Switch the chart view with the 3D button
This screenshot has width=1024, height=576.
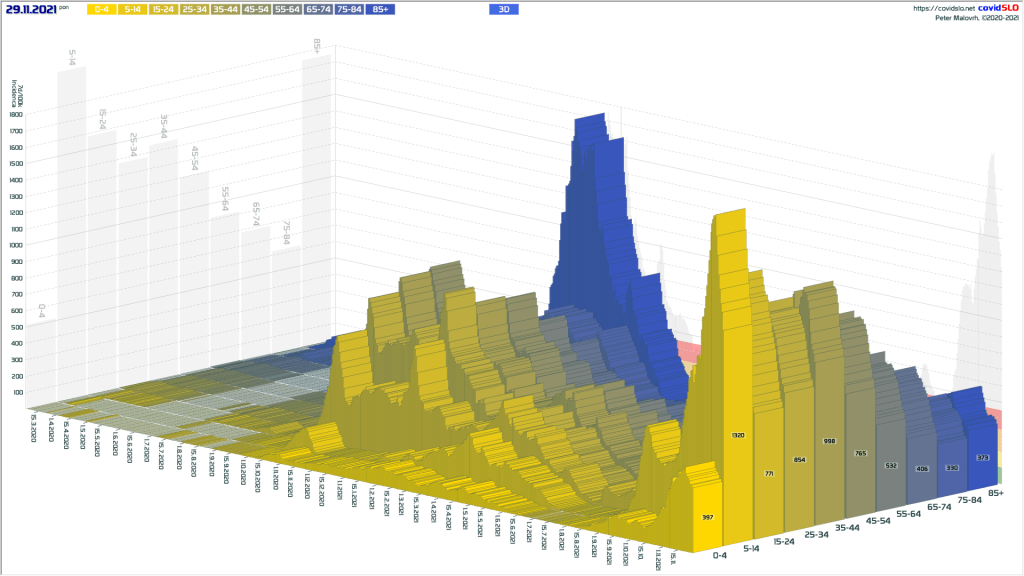(x=504, y=9)
